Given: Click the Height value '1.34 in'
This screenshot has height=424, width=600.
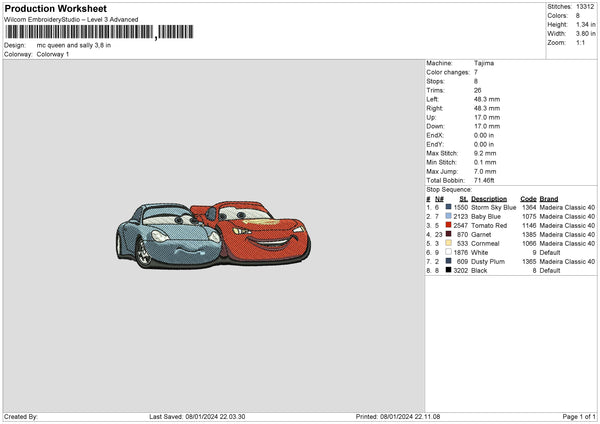Looking at the screenshot, I should [585, 24].
